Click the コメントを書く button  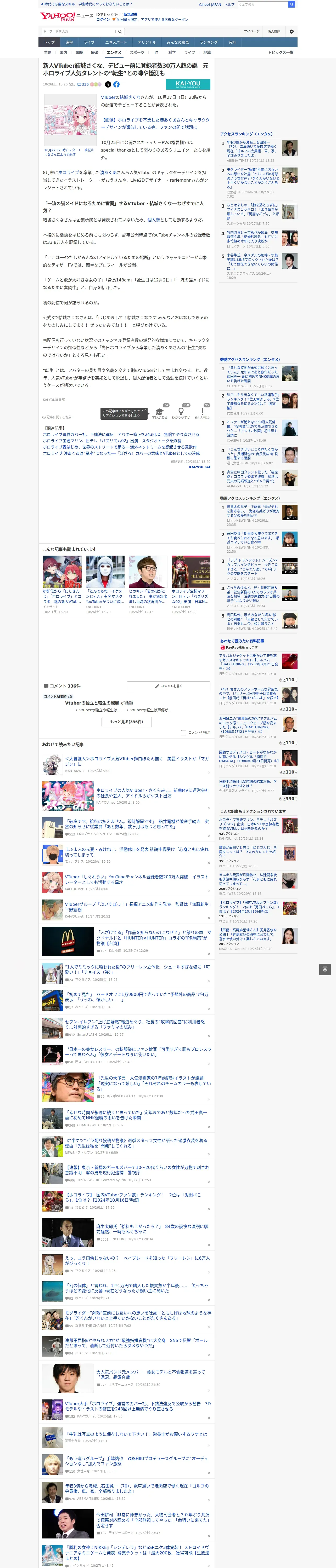coord(168,686)
